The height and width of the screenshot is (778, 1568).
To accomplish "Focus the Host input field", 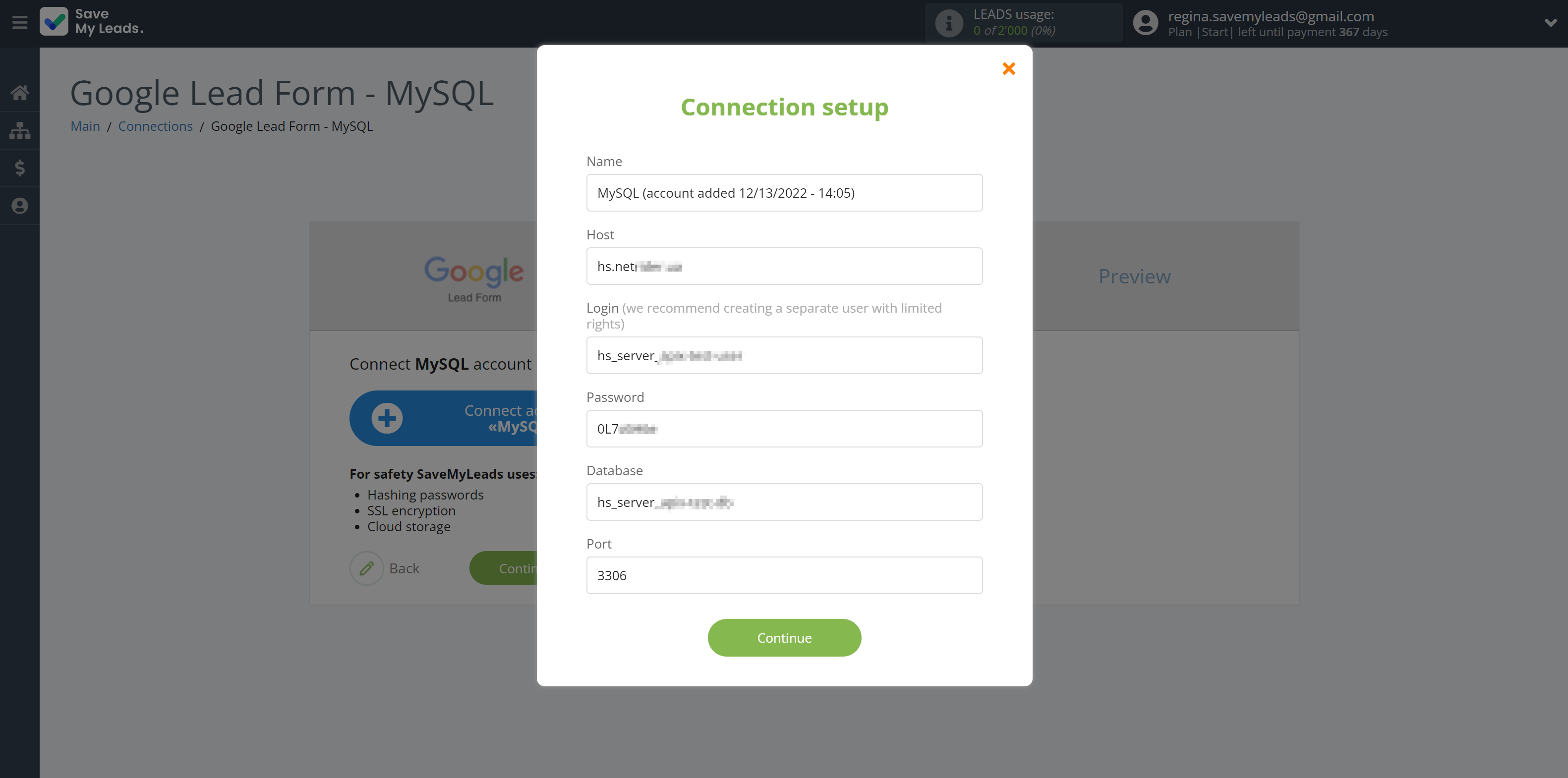I will (784, 267).
